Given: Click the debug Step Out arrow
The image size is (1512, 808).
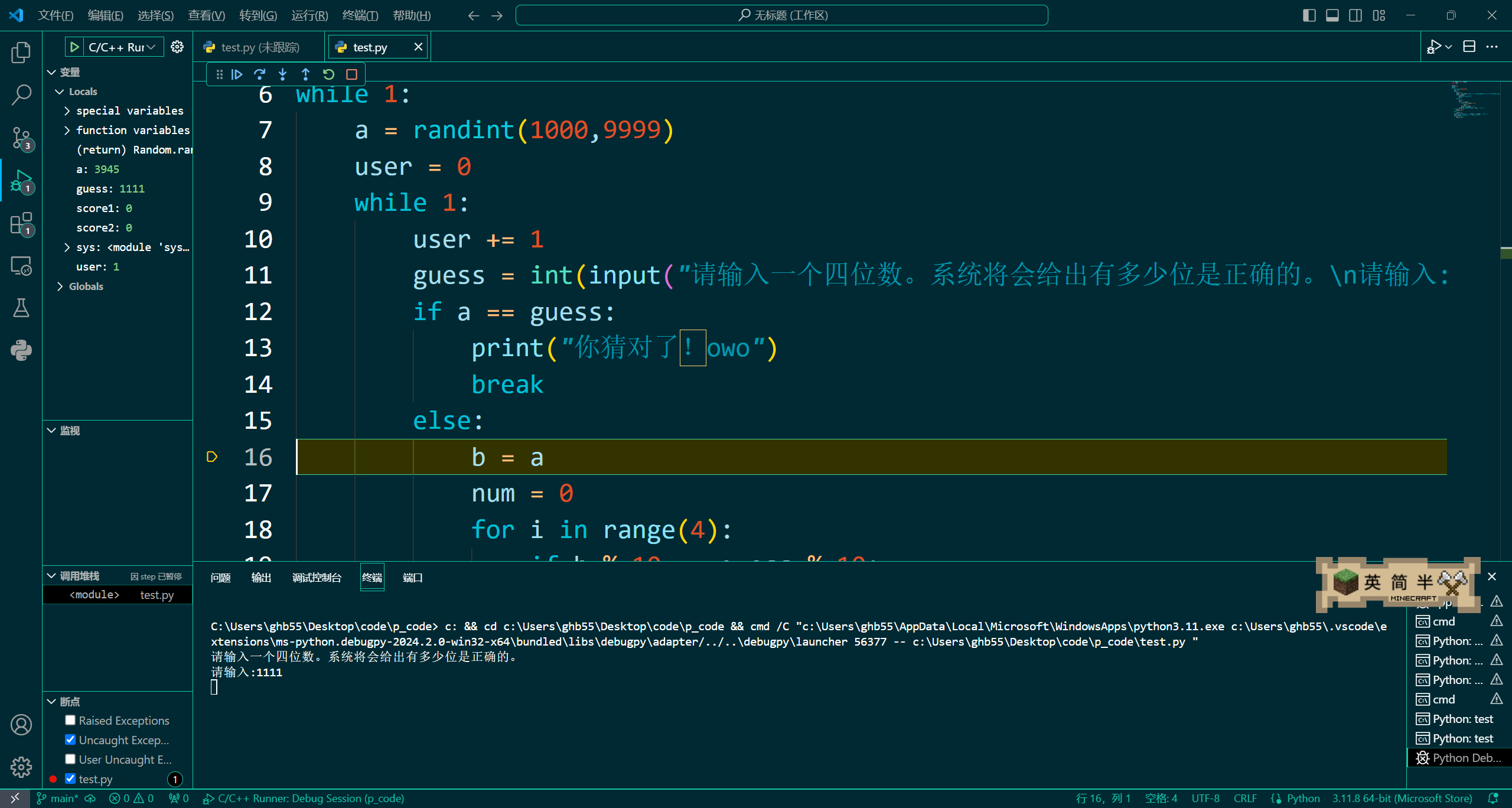Looking at the screenshot, I should point(305,74).
